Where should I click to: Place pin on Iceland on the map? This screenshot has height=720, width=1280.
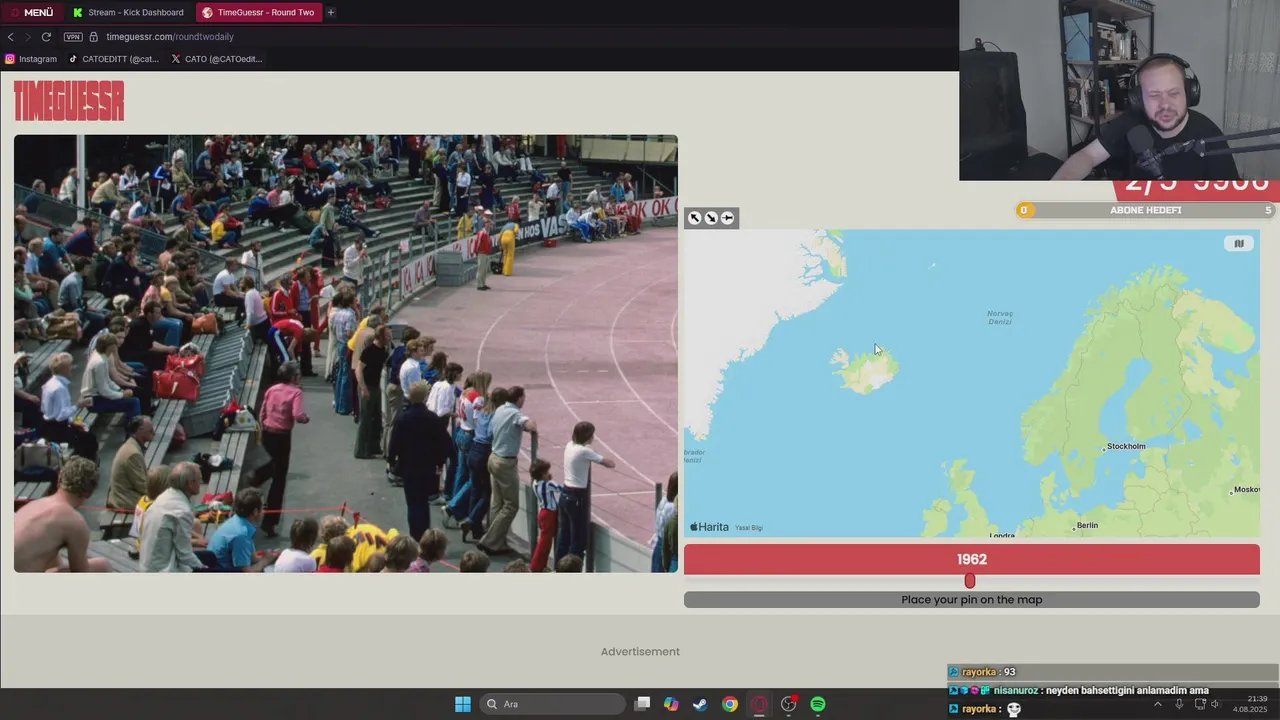coord(865,371)
